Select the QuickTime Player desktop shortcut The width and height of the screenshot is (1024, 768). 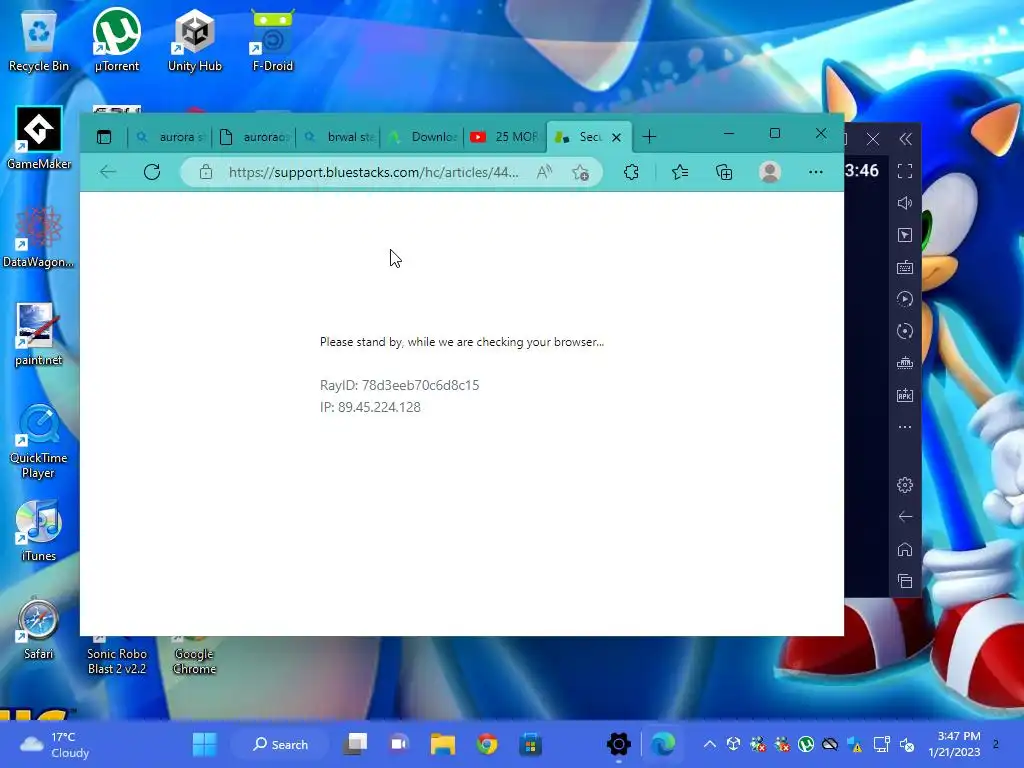click(39, 441)
